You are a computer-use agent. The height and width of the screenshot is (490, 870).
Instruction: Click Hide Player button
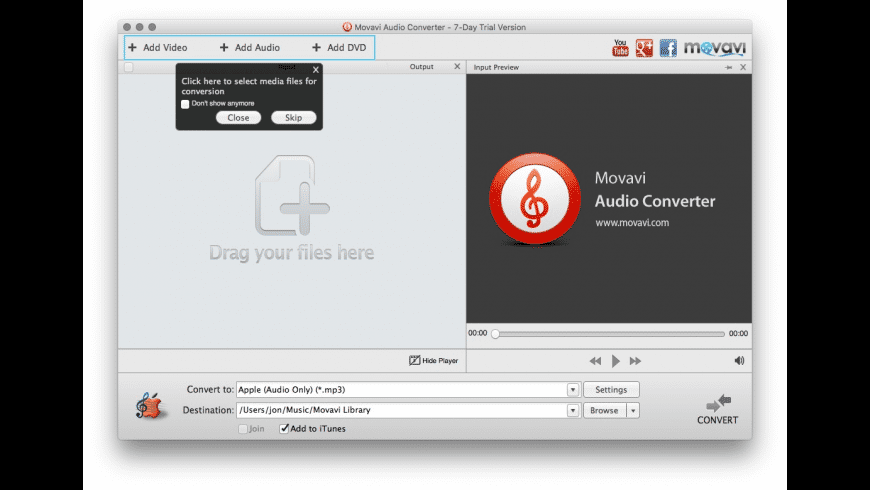click(433, 361)
